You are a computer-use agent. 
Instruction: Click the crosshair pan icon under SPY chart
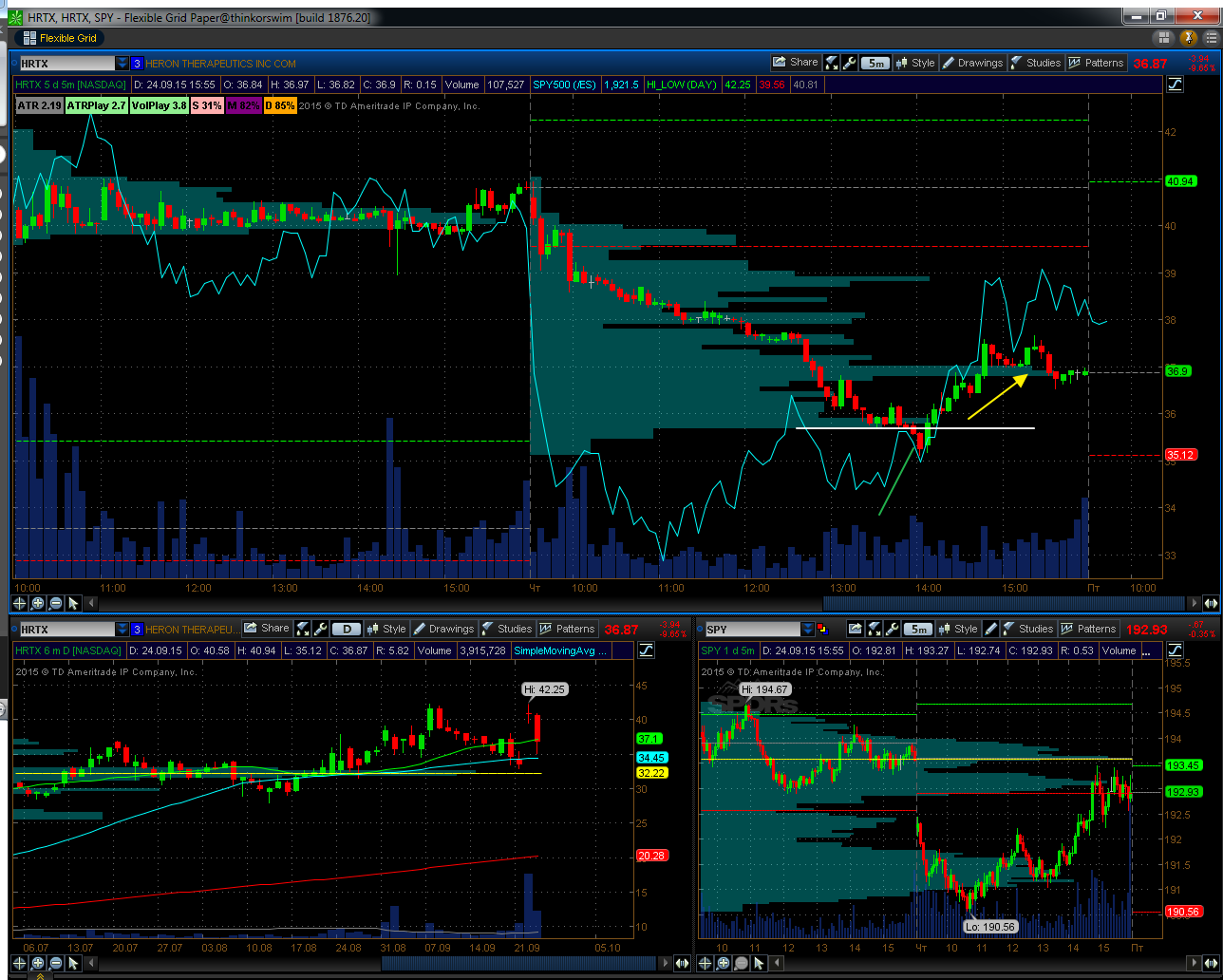click(706, 963)
